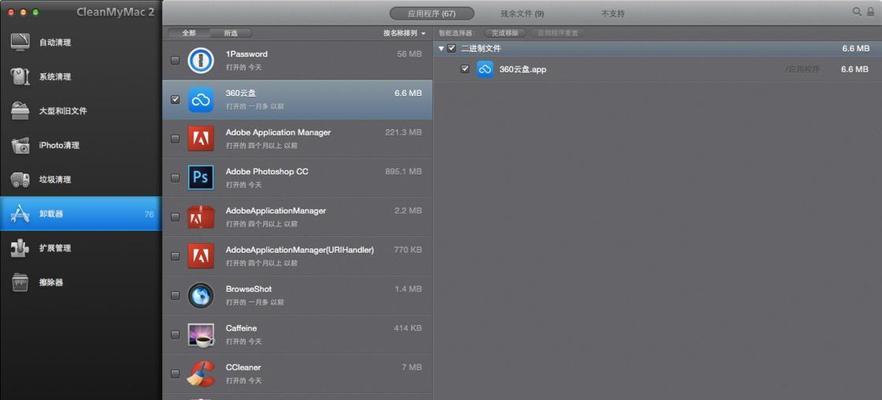Click the AdobeApplicationManager(URIHandler) icon
Image resolution: width=882 pixels, height=400 pixels.
pyautogui.click(x=201, y=256)
